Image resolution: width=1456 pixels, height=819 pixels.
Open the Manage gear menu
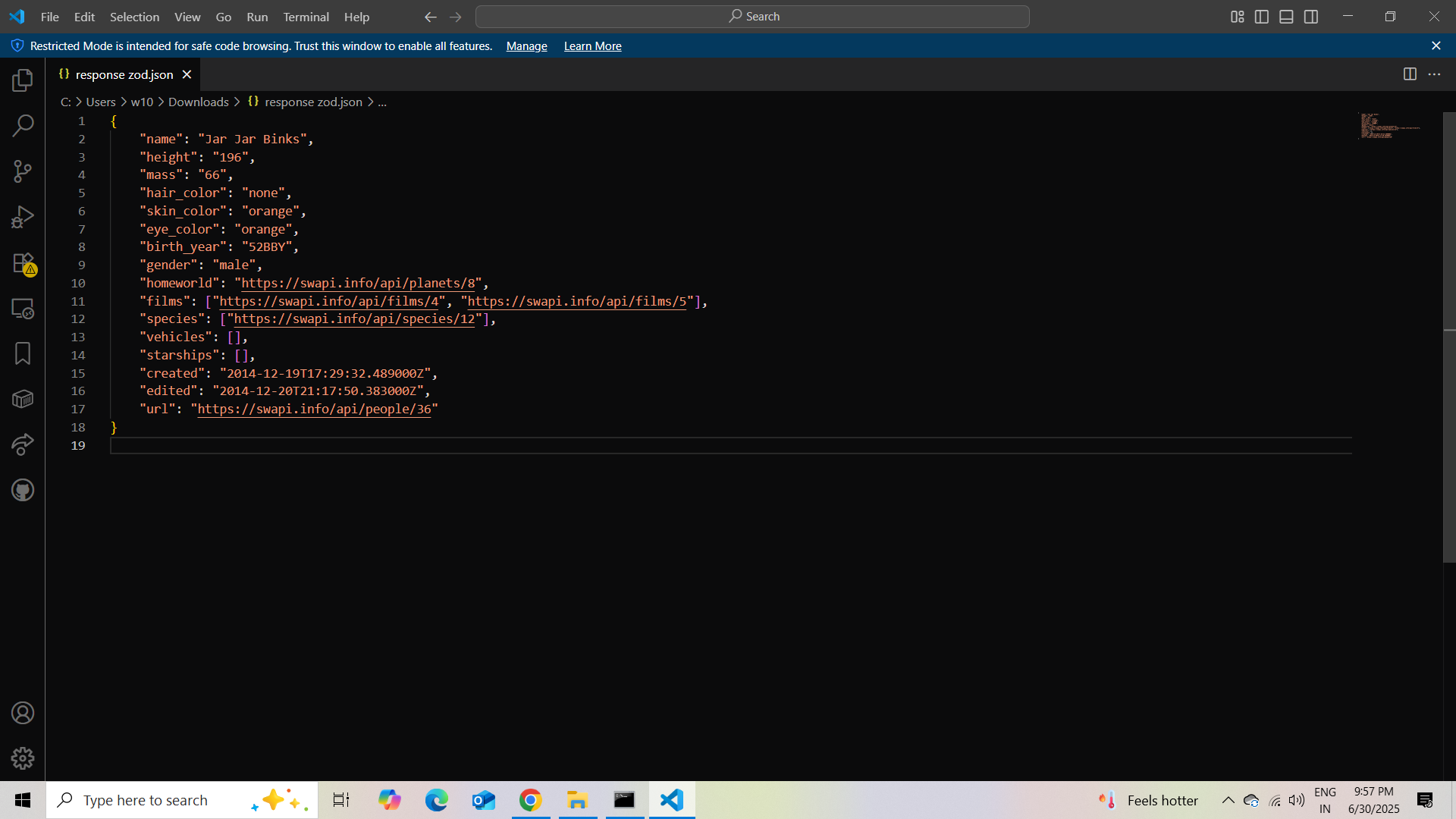tap(23, 758)
